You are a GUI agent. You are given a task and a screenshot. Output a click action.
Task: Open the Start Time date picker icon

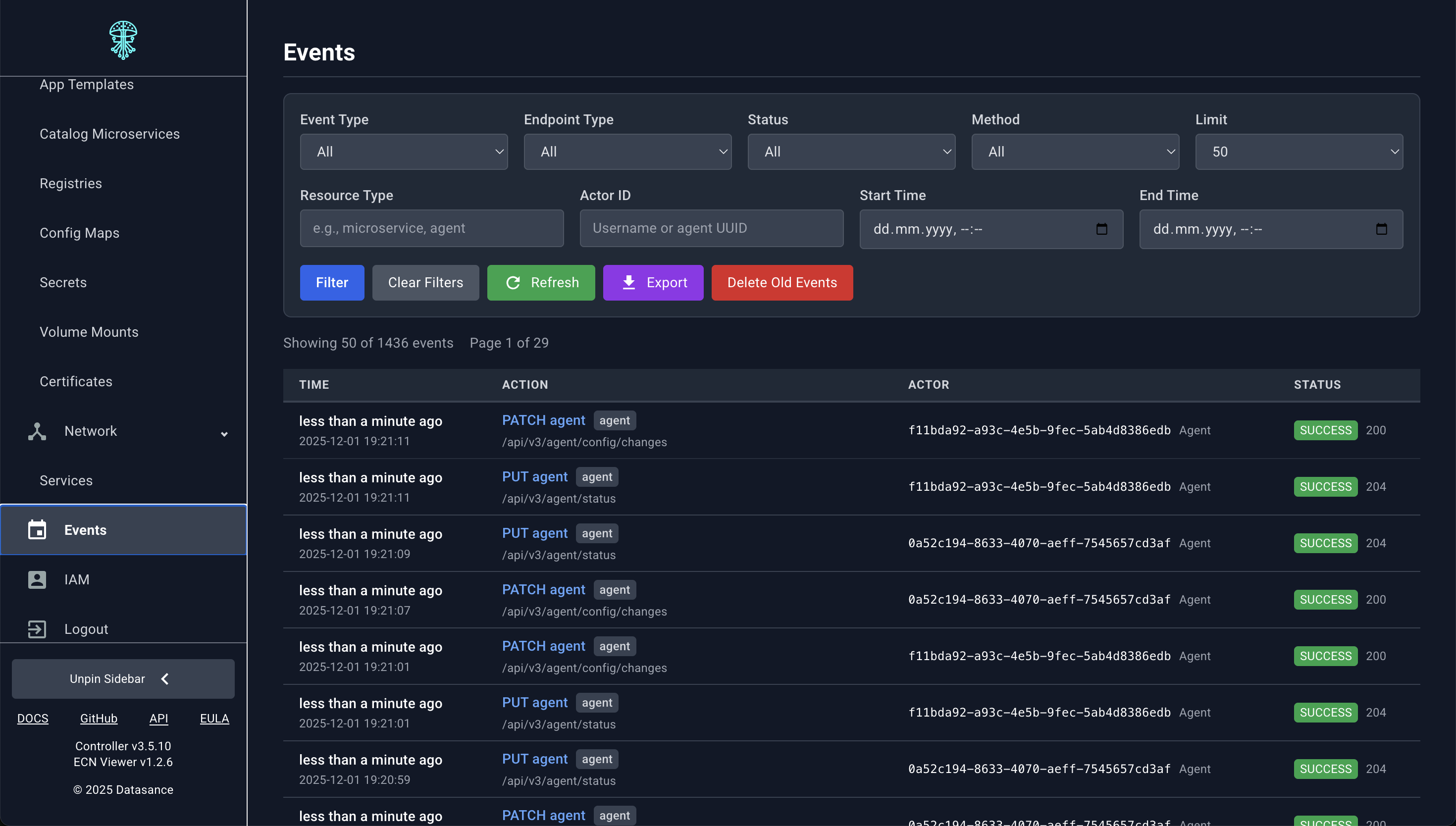tap(1102, 229)
